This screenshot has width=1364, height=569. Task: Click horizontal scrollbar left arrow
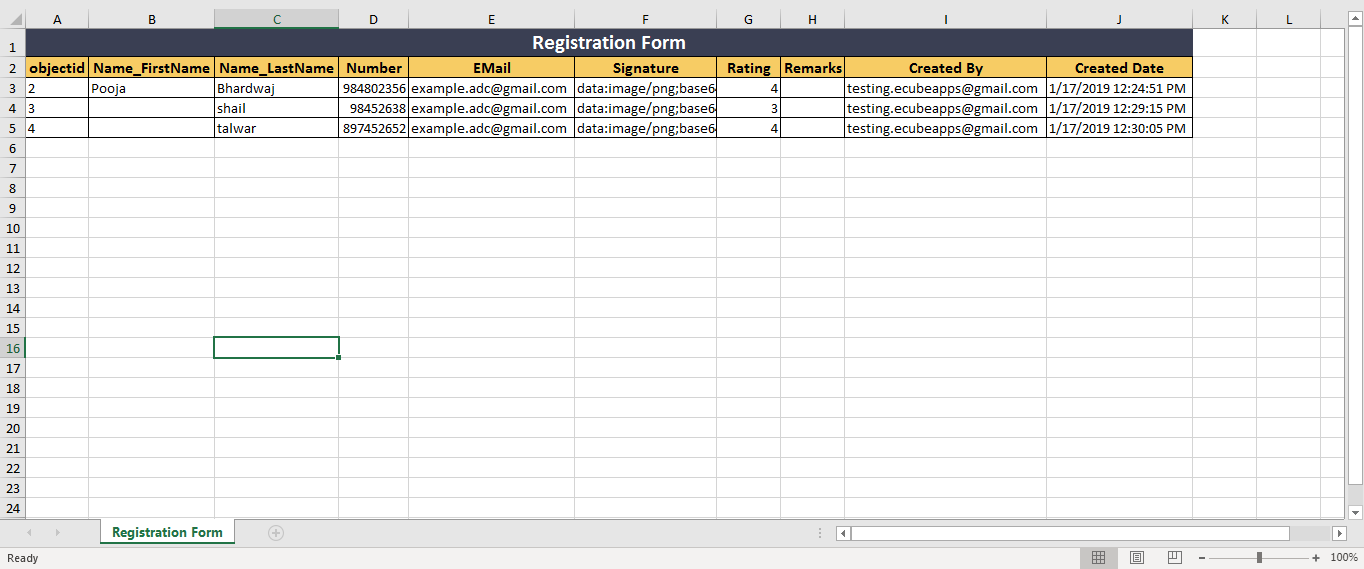tap(843, 533)
